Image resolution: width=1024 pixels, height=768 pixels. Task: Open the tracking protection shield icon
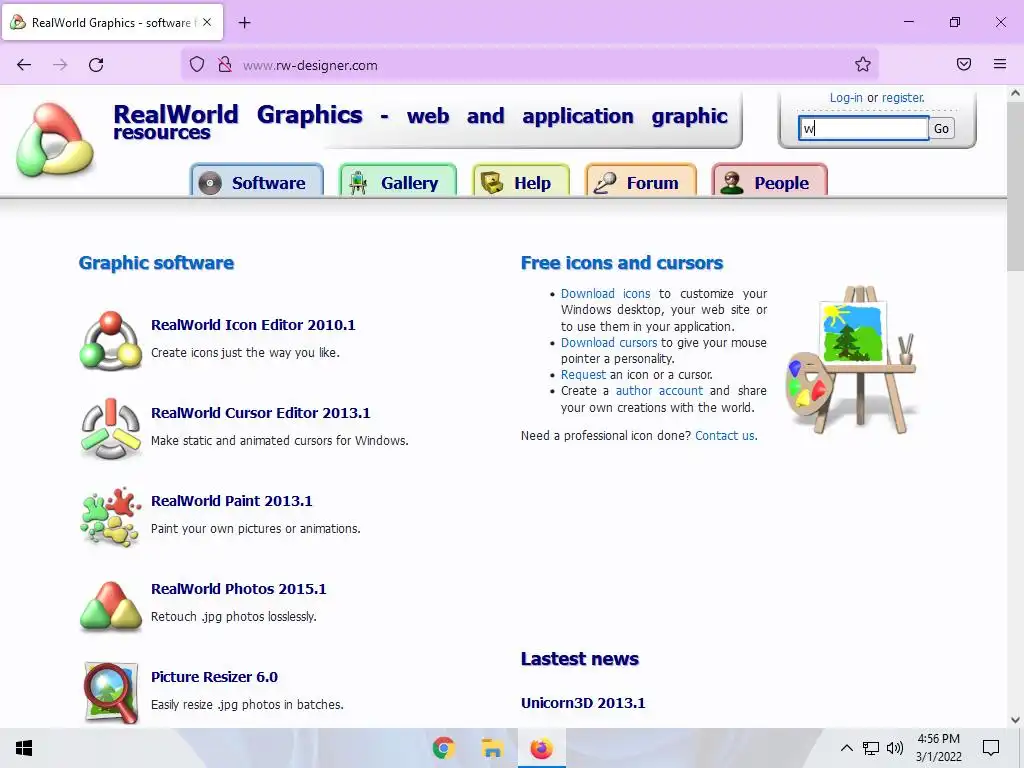(197, 65)
